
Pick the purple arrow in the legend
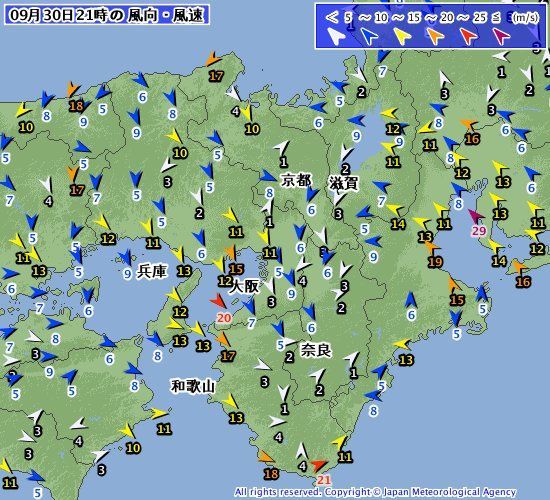point(502,36)
